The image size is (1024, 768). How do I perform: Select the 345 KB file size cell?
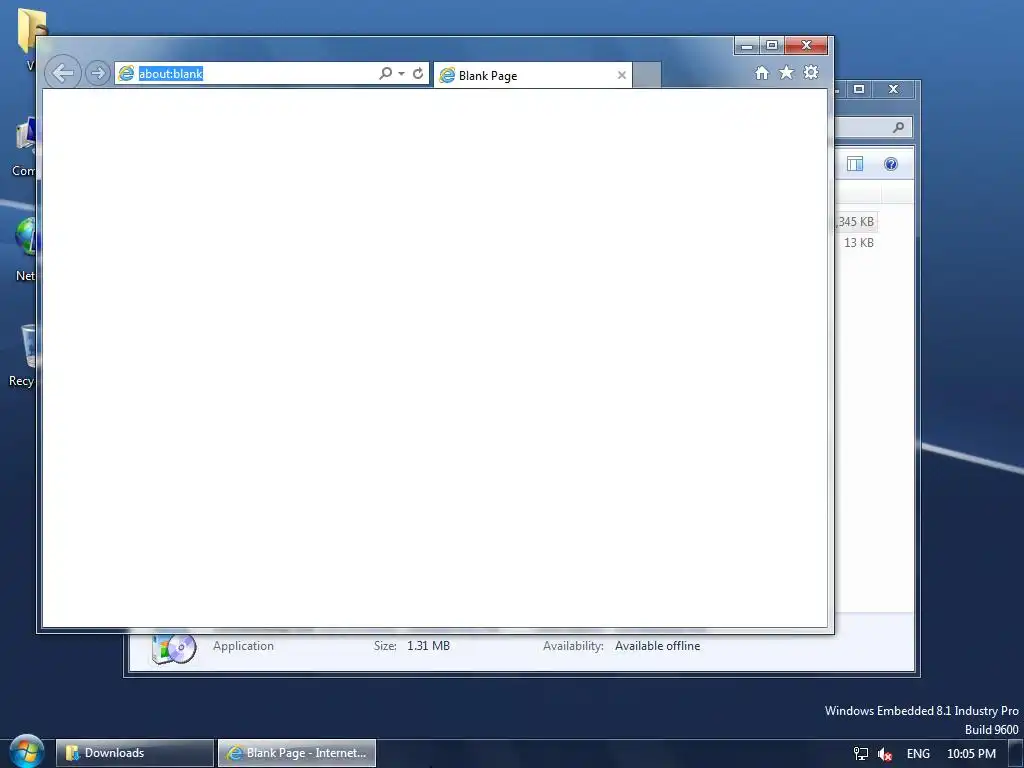pos(856,222)
